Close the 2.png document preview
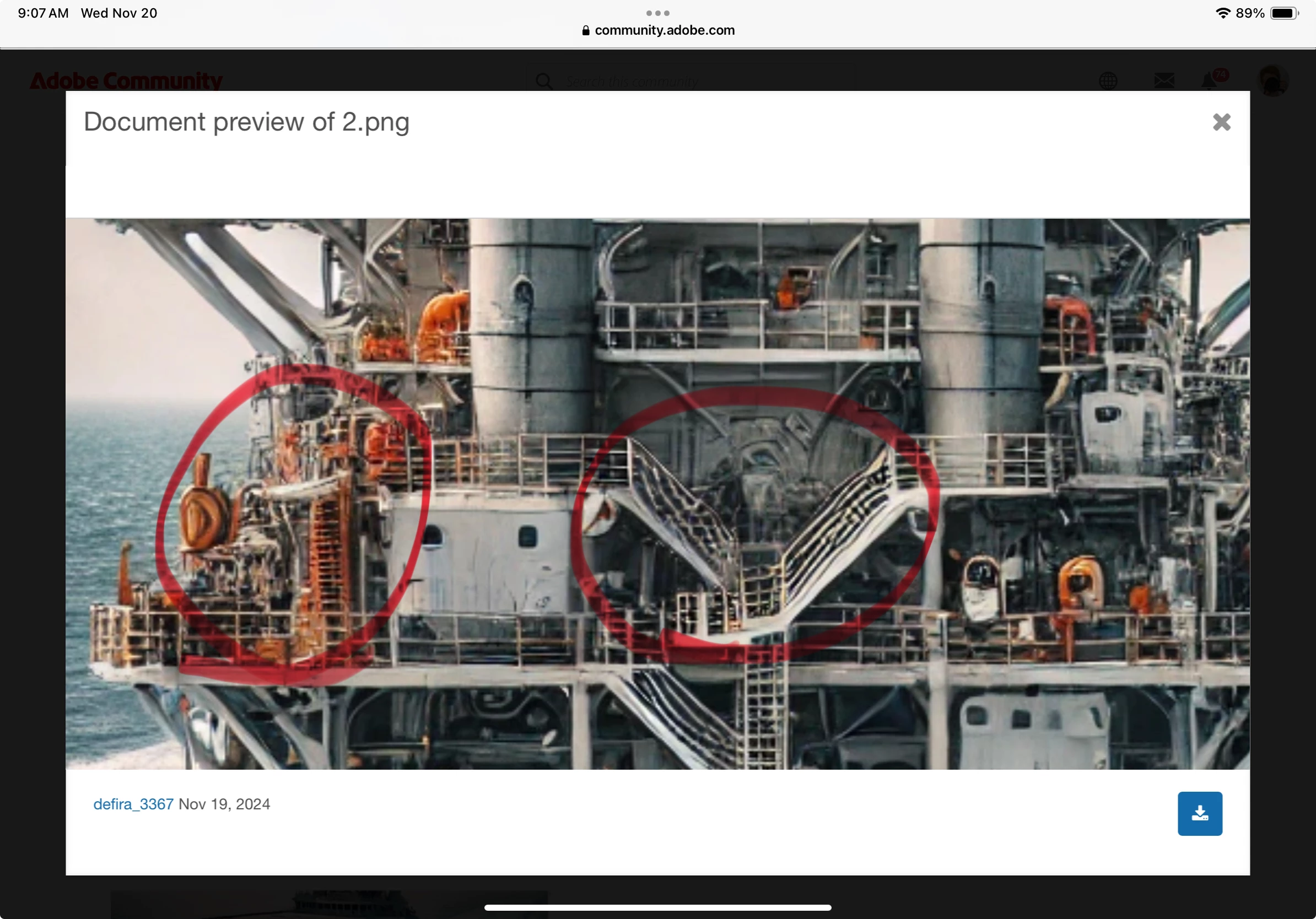 pos(1221,122)
